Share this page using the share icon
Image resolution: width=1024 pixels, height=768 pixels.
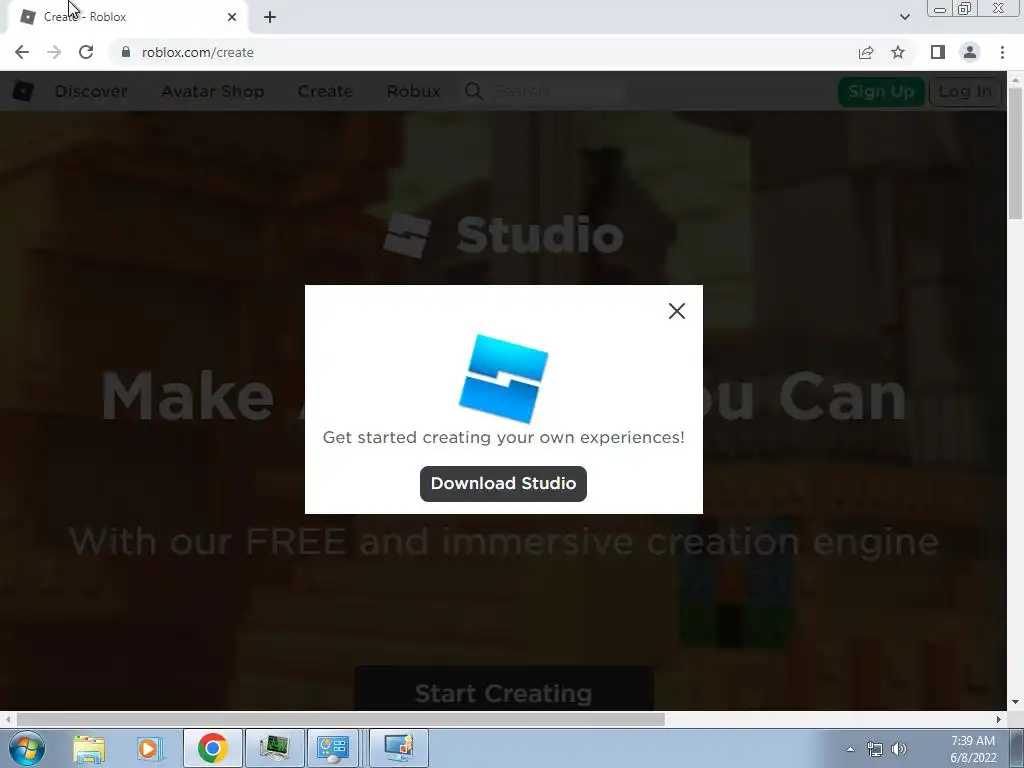click(866, 52)
